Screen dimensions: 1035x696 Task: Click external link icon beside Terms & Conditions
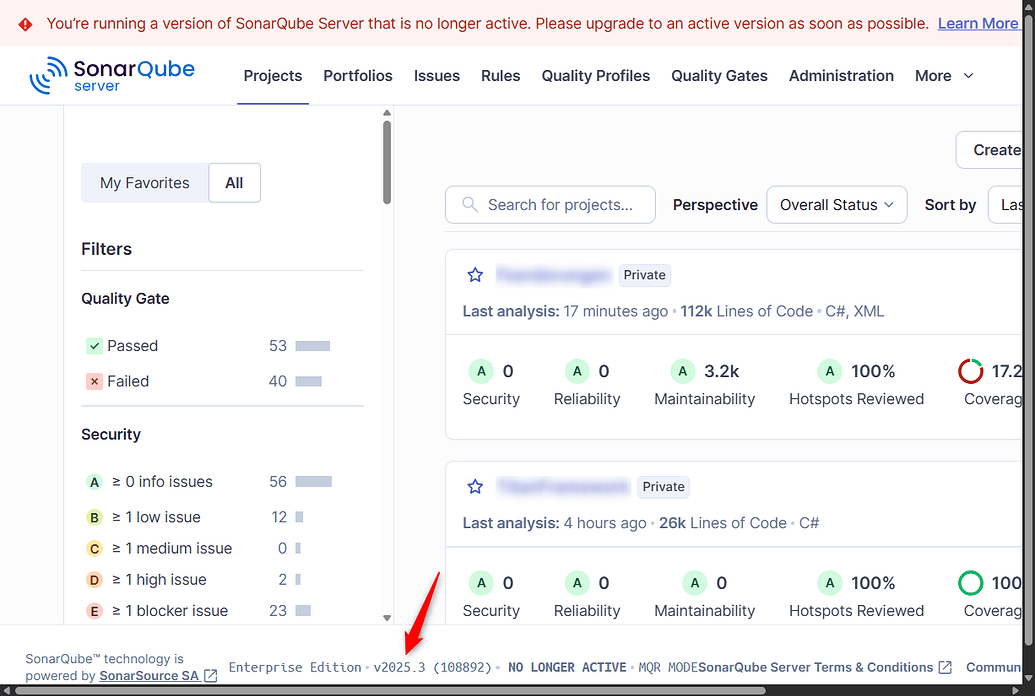click(x=942, y=667)
